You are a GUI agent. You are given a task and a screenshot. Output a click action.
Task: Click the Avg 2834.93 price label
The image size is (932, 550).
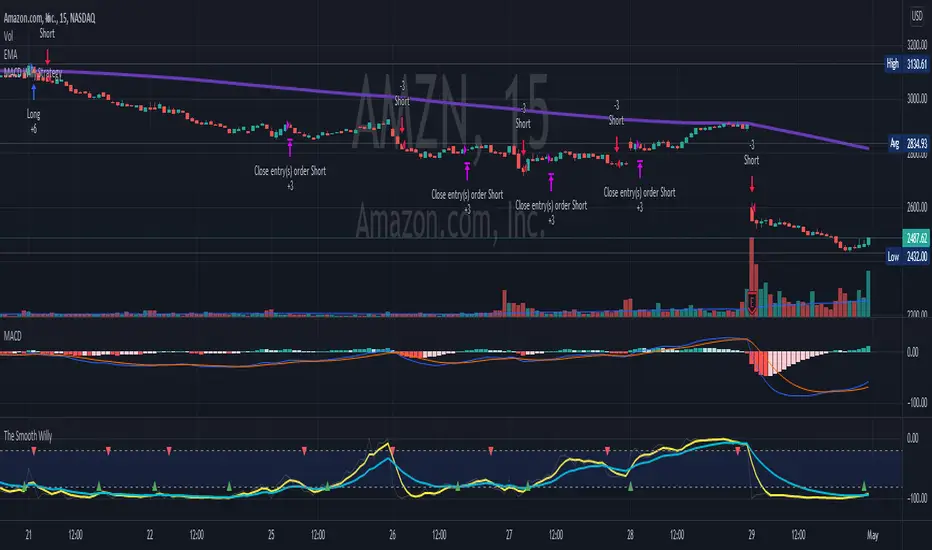(x=908, y=143)
